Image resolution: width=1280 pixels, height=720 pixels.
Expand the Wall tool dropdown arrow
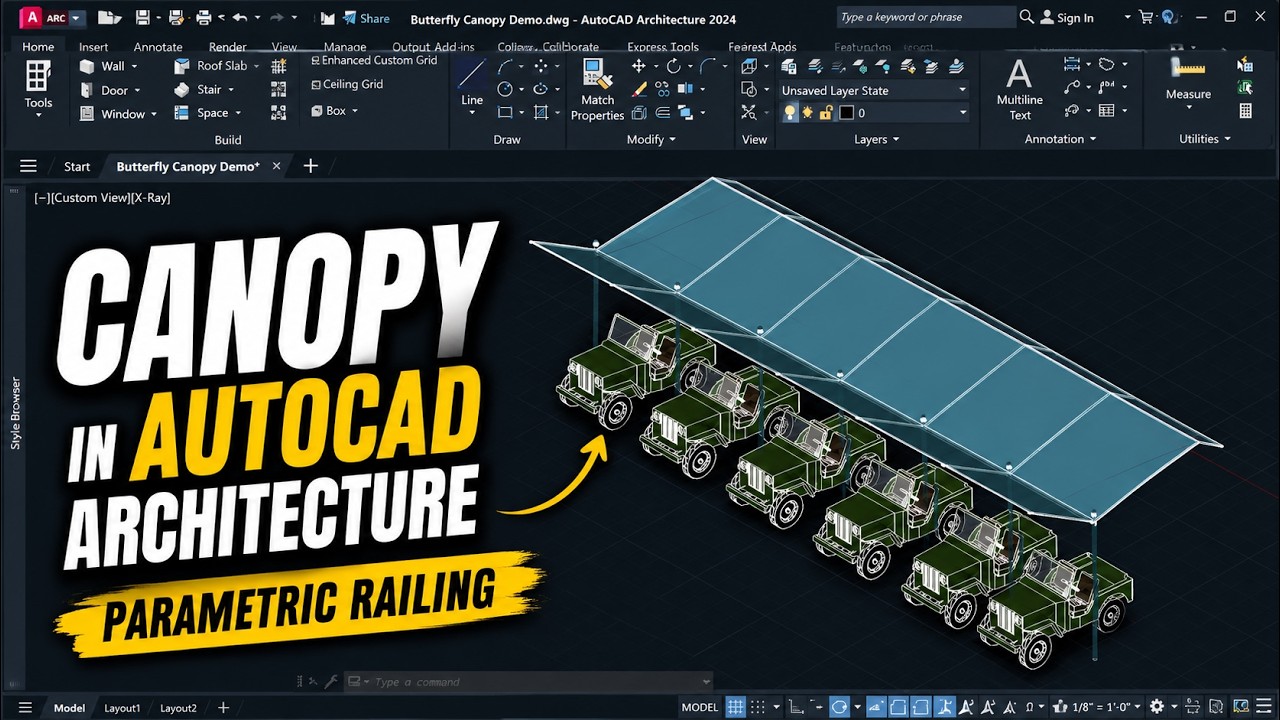pos(134,66)
